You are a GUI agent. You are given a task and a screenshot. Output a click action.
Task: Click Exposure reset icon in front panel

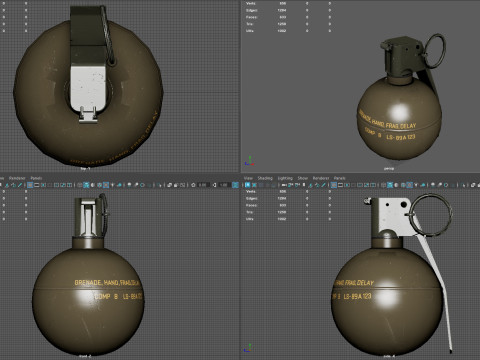[x=193, y=185]
